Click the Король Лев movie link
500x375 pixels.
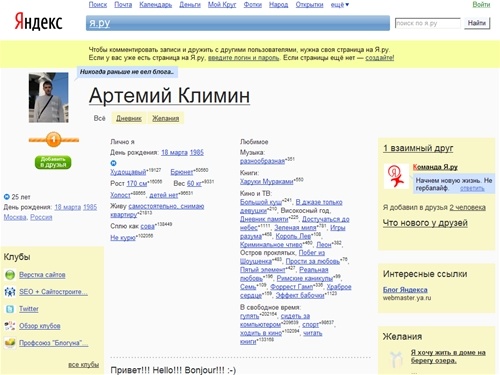(293, 236)
